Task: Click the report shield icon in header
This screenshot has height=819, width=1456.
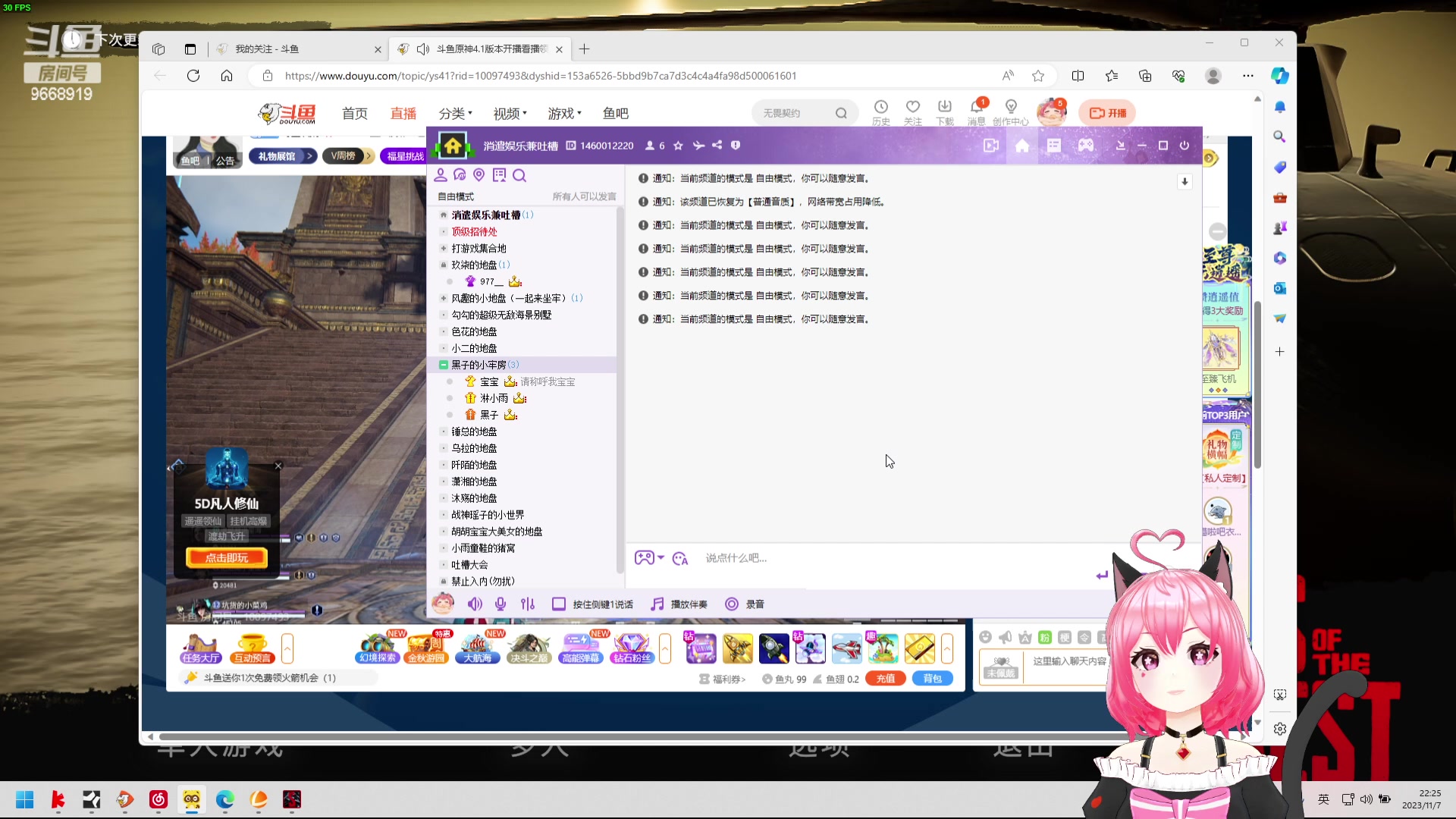Action: [735, 146]
